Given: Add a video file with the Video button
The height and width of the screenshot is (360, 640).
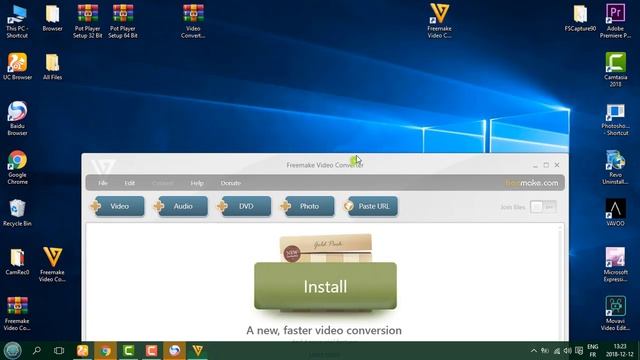Looking at the screenshot, I should [x=118, y=206].
